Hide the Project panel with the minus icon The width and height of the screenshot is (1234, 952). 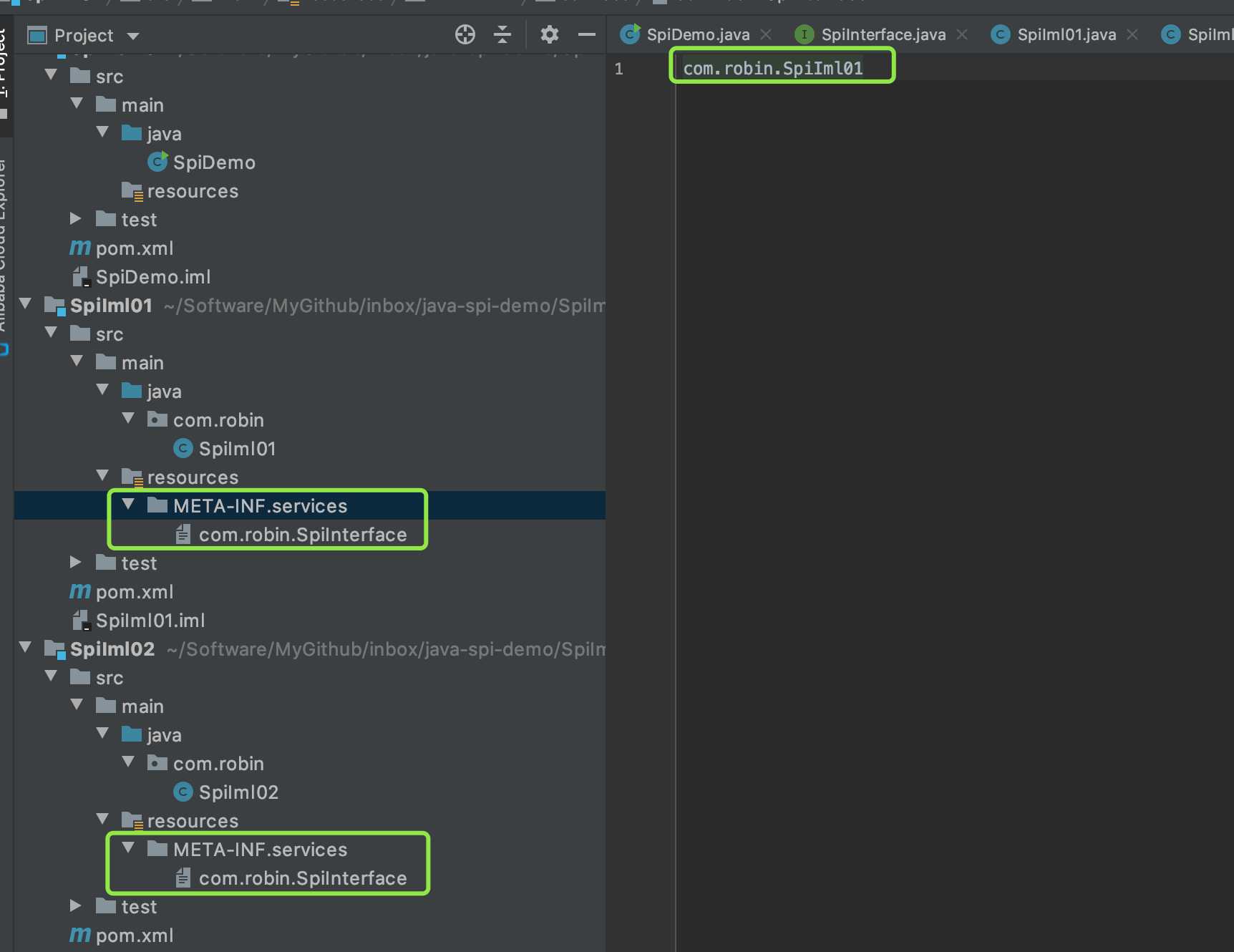[x=587, y=34]
